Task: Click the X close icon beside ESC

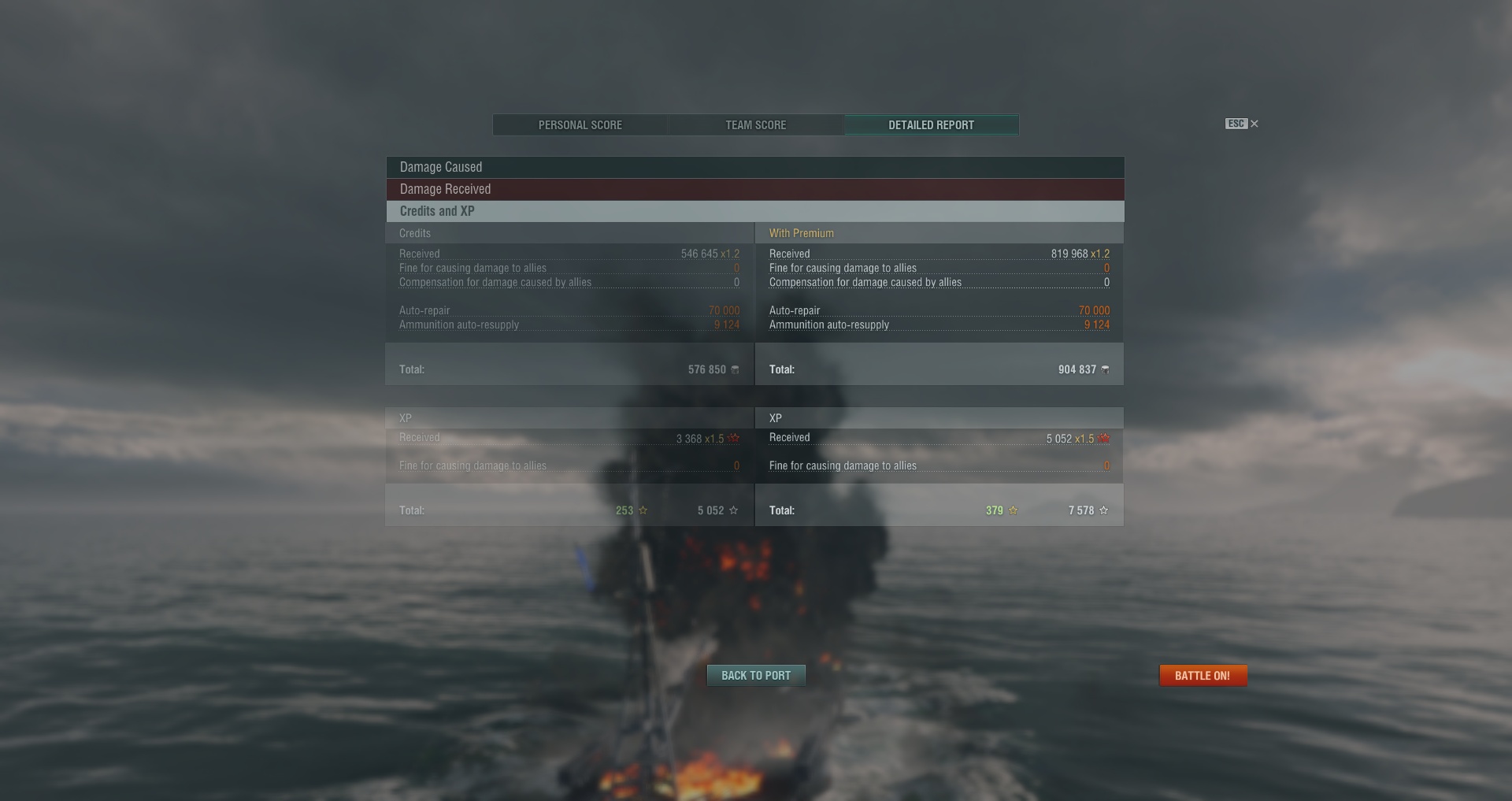Action: 1254,124
